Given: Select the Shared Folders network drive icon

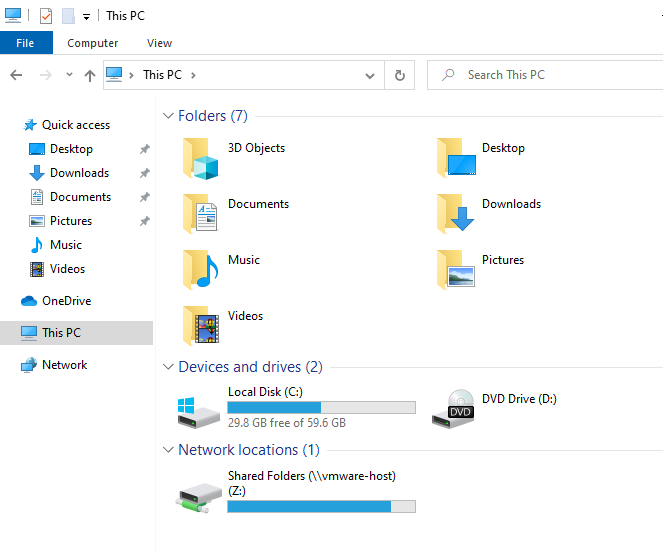Looking at the screenshot, I should 199,498.
